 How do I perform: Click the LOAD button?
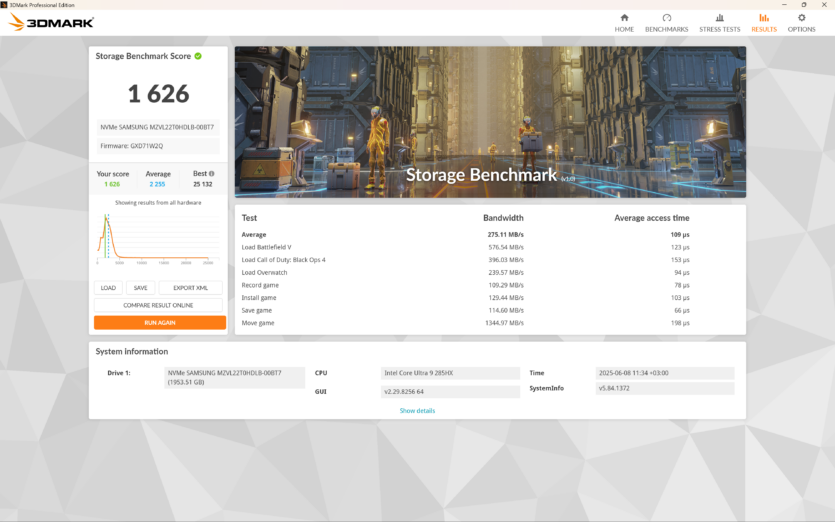[x=108, y=288]
